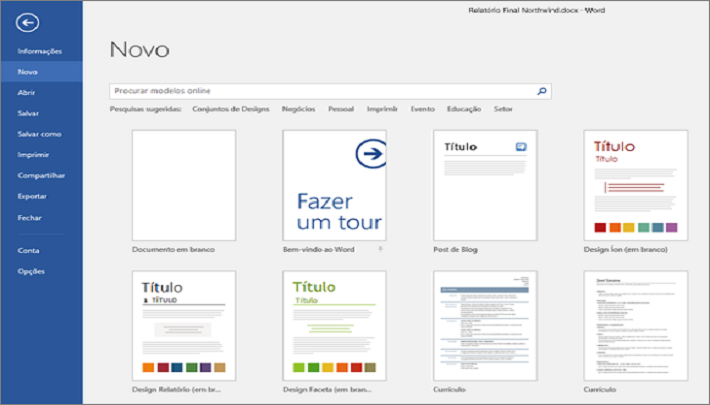
Task: Open the Evento suggested search
Action: [422, 109]
